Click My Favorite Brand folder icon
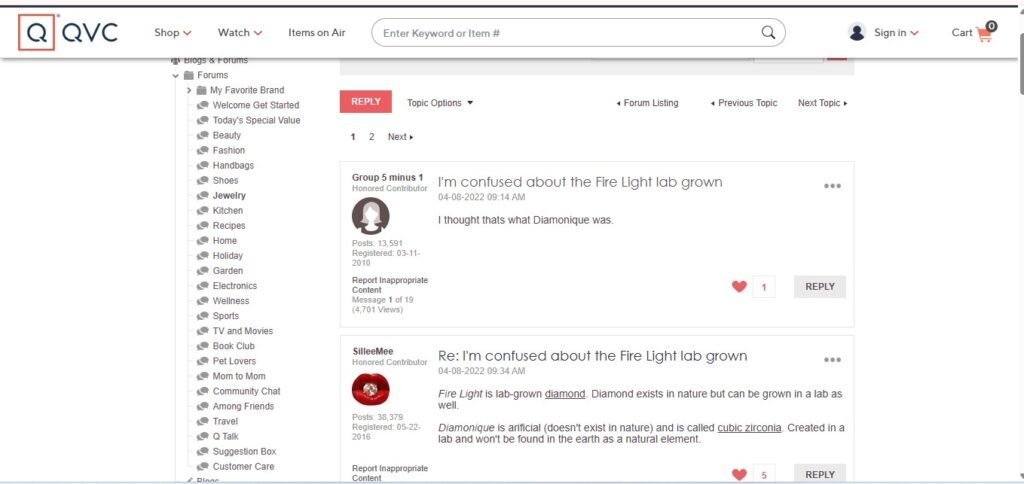Screen dimensions: 1024x484 pos(201,90)
